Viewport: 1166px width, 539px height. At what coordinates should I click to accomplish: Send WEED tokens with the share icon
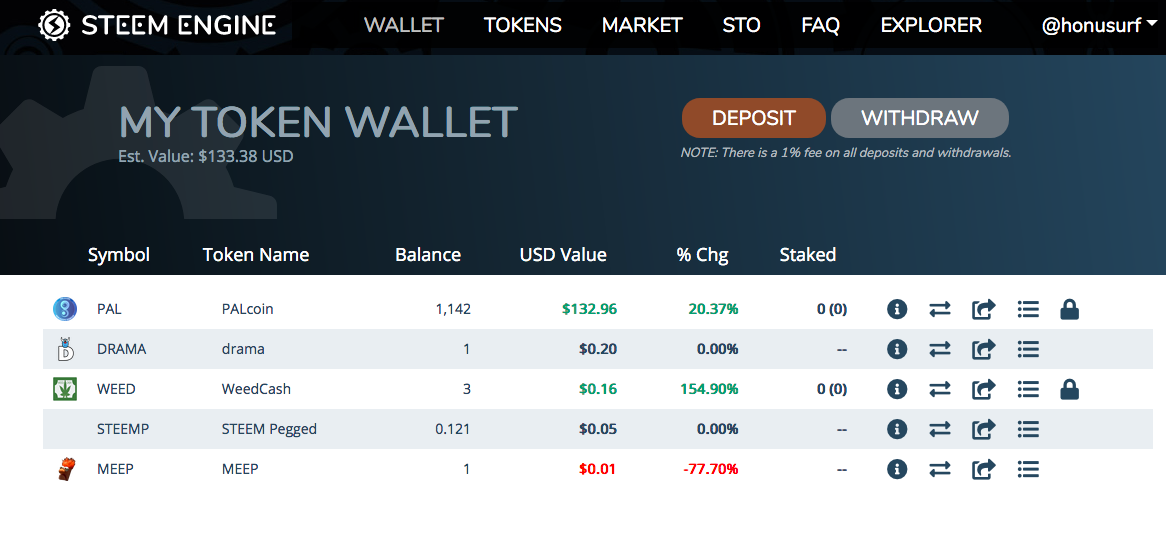983,389
